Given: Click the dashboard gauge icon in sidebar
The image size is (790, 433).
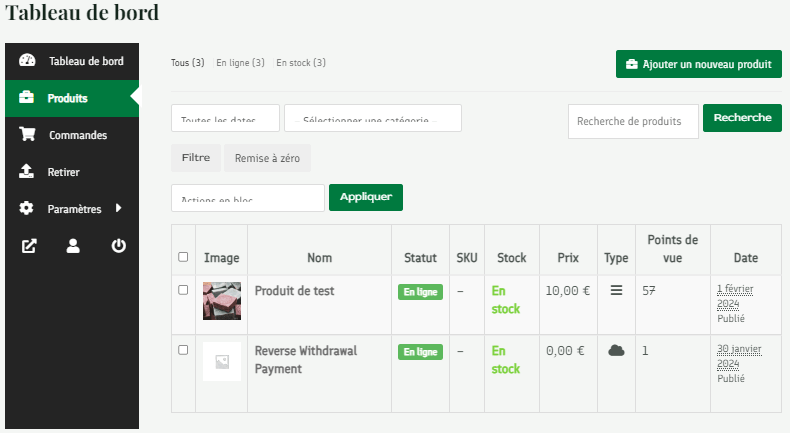Looking at the screenshot, I should 27,61.
